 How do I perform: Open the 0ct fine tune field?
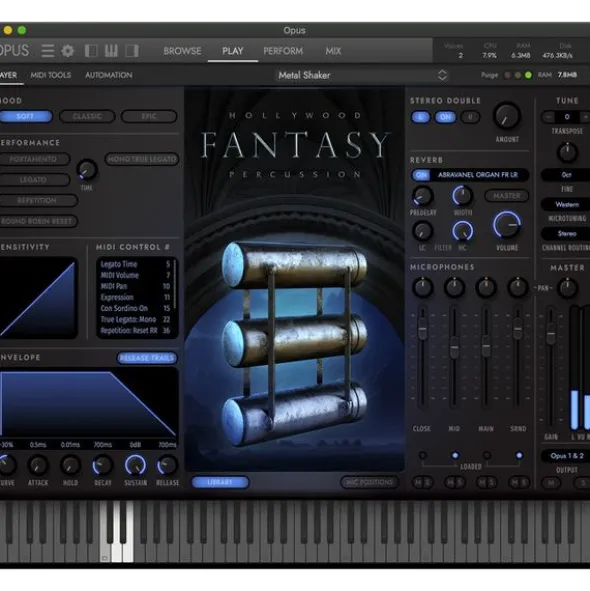pos(567,175)
